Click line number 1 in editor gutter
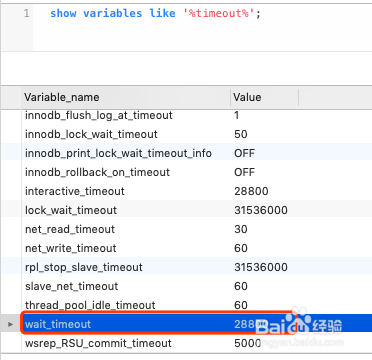The width and height of the screenshot is (372, 360). tap(27, 14)
